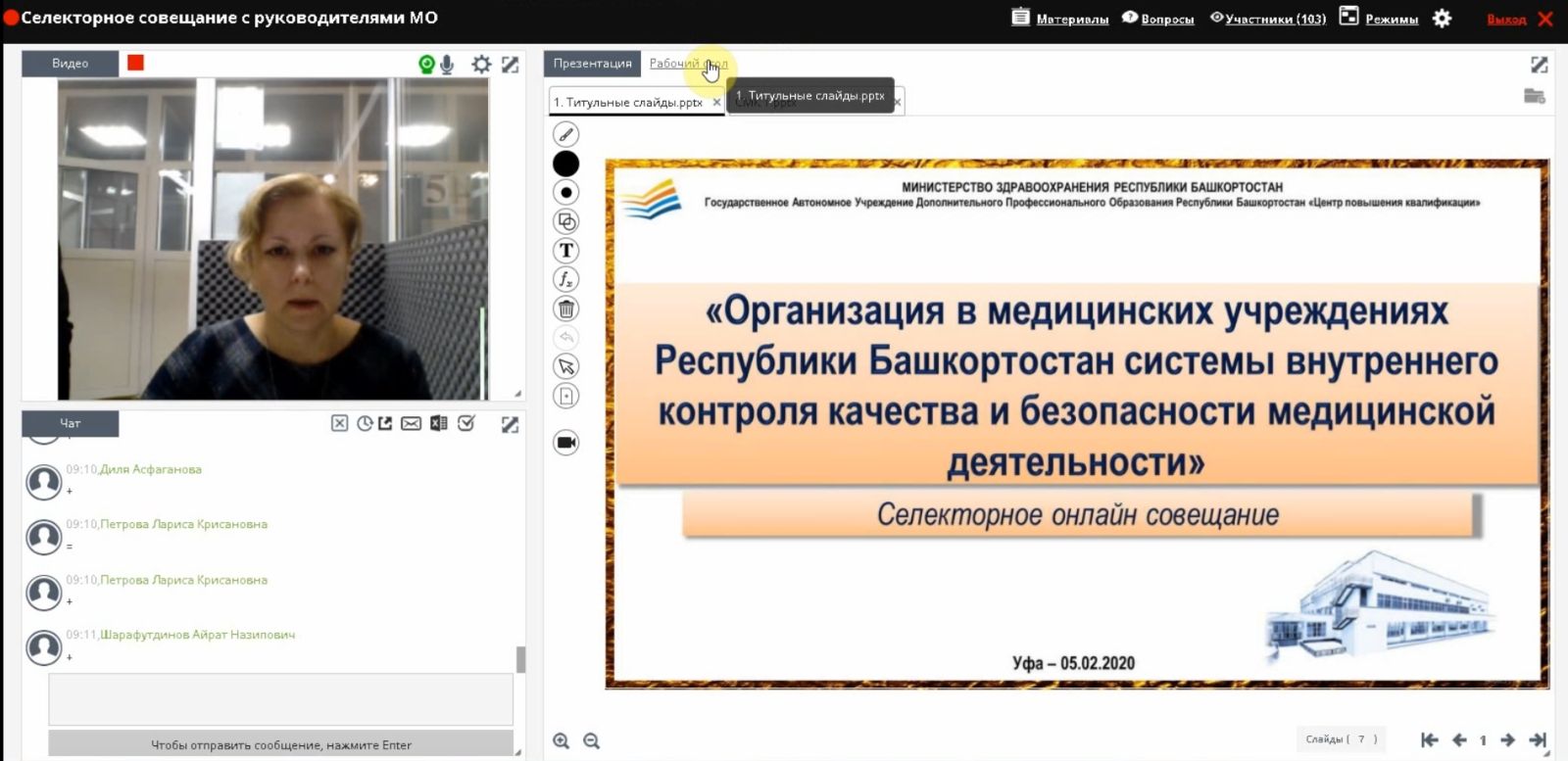Switch to the Презентация tab

[x=592, y=63]
